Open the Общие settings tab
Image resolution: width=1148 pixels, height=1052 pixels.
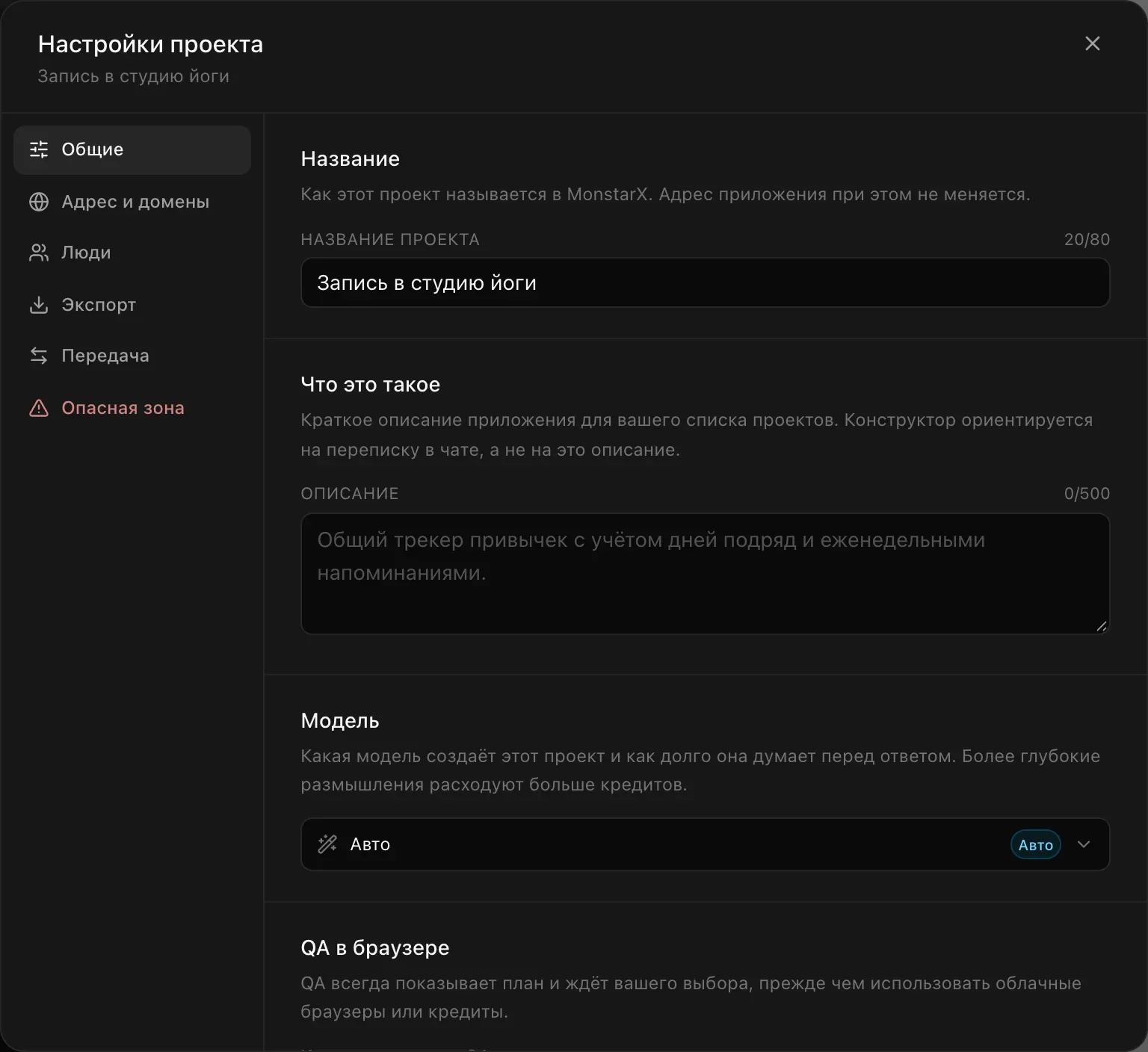coord(132,149)
